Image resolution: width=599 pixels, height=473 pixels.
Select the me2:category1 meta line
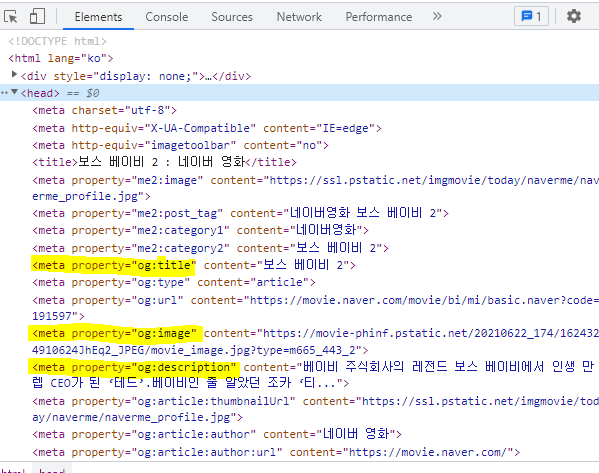coord(200,230)
